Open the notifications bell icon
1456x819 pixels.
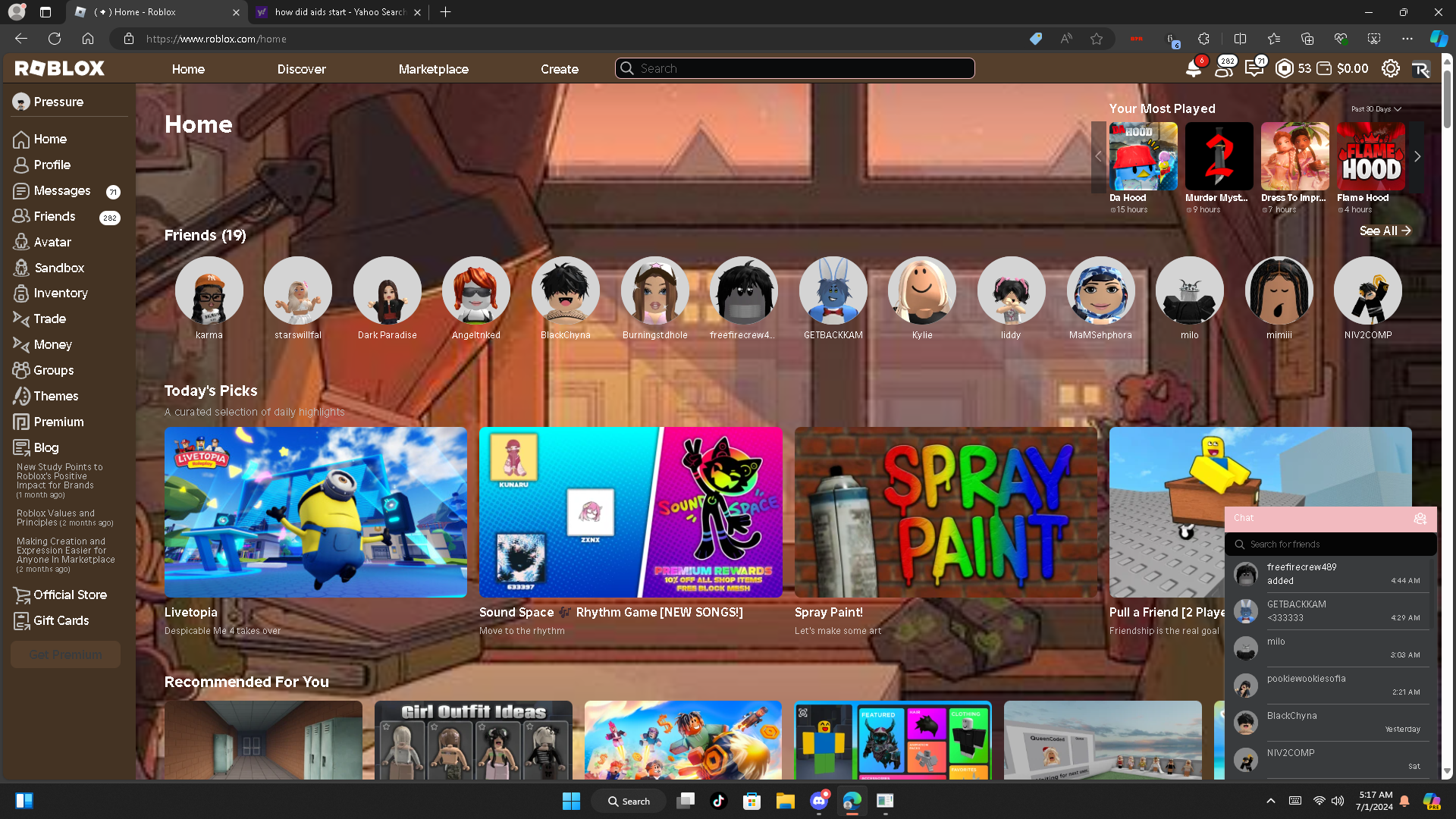pos(1194,68)
